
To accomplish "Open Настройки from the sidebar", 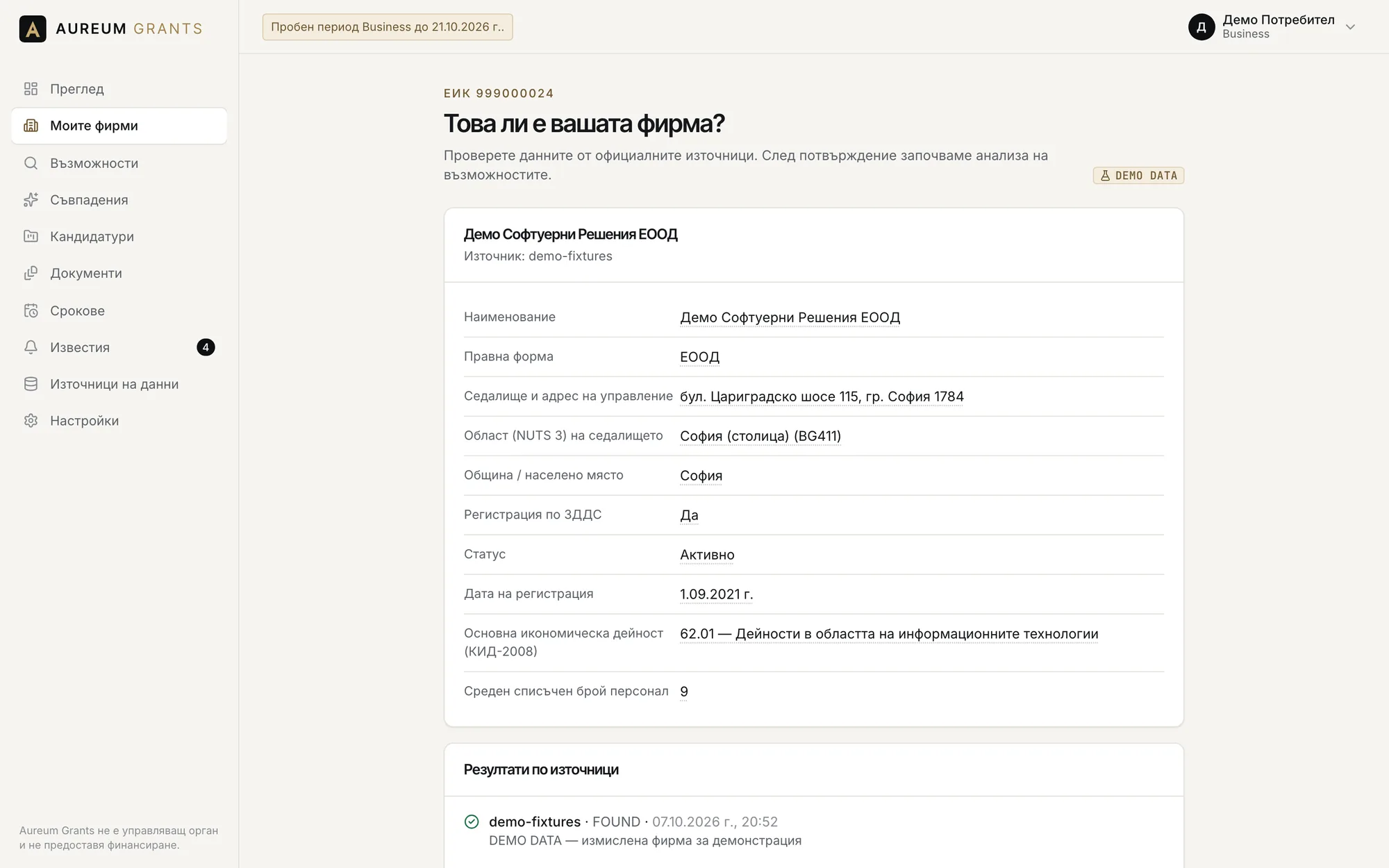I will pyautogui.click(x=119, y=421).
